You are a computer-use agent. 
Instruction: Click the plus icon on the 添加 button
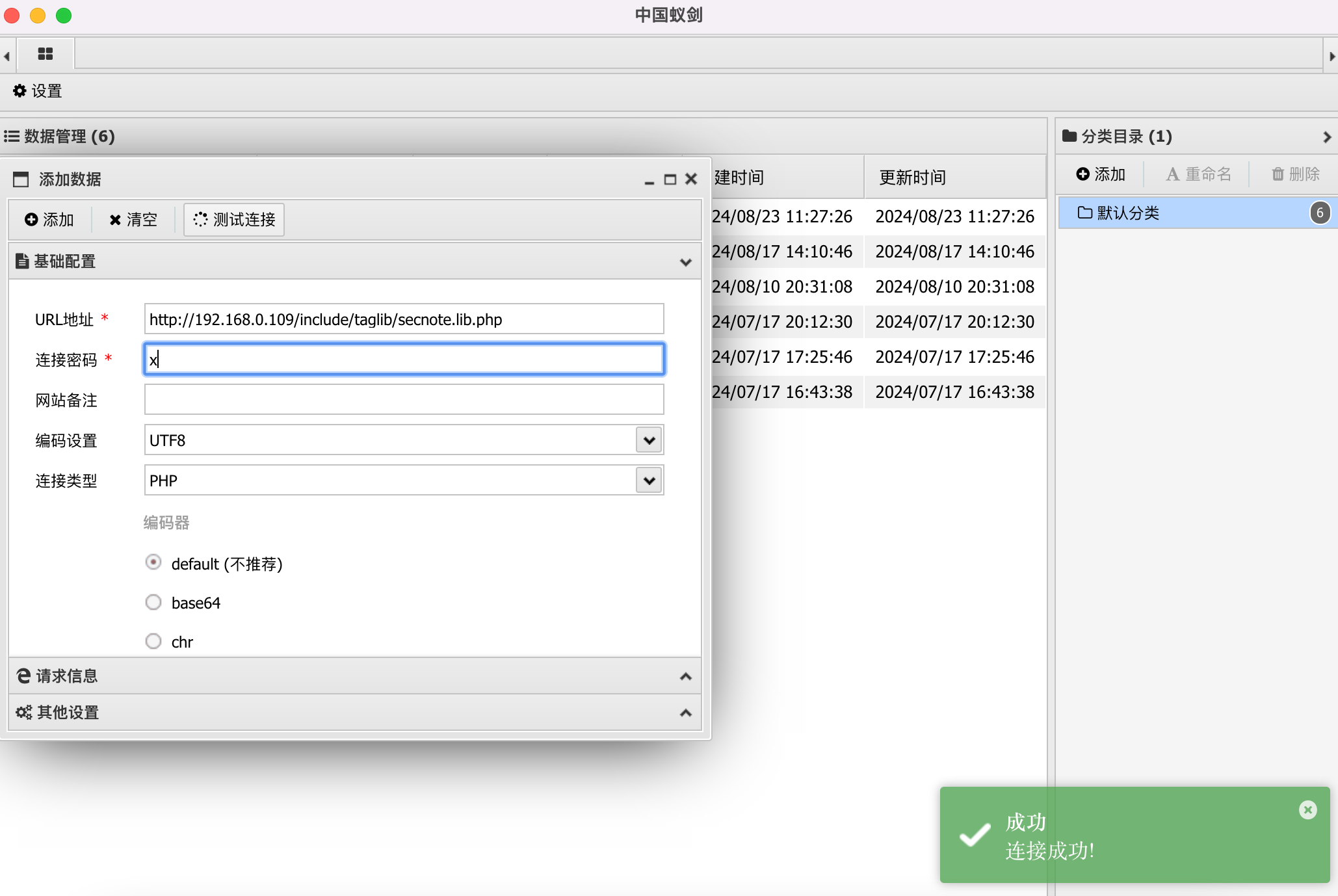pos(32,220)
